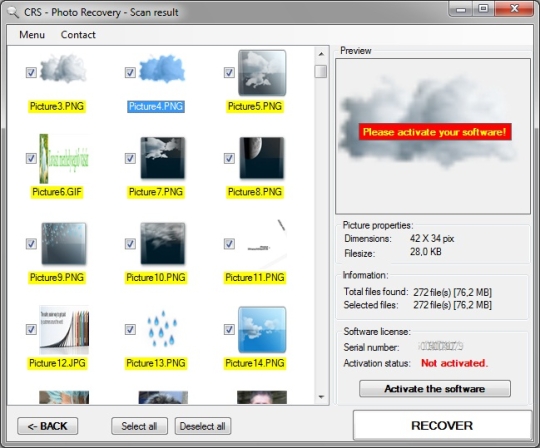This screenshot has width=540, height=448.
Task: Click the 'Please activate your software!' banner
Action: pos(435,132)
